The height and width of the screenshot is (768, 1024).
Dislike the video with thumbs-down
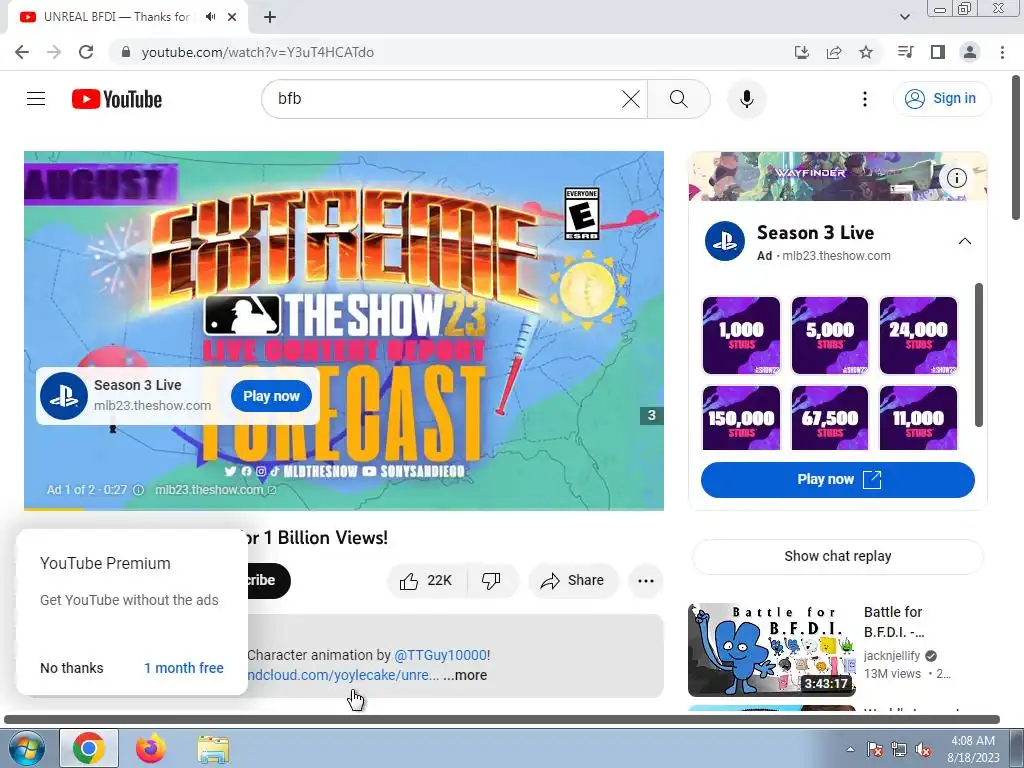[x=492, y=581]
